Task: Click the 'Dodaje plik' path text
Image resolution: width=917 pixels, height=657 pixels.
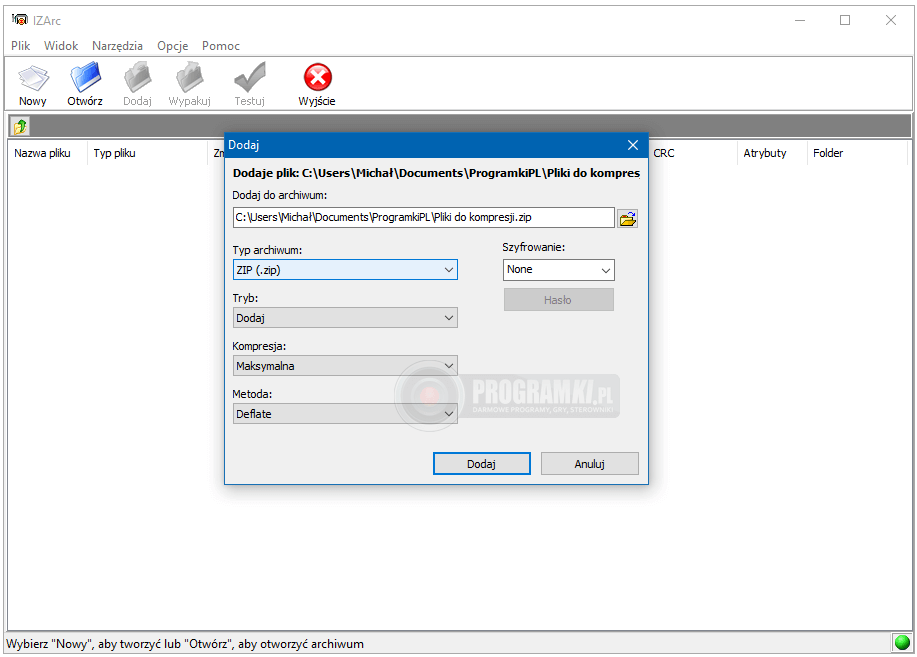Action: point(436,173)
